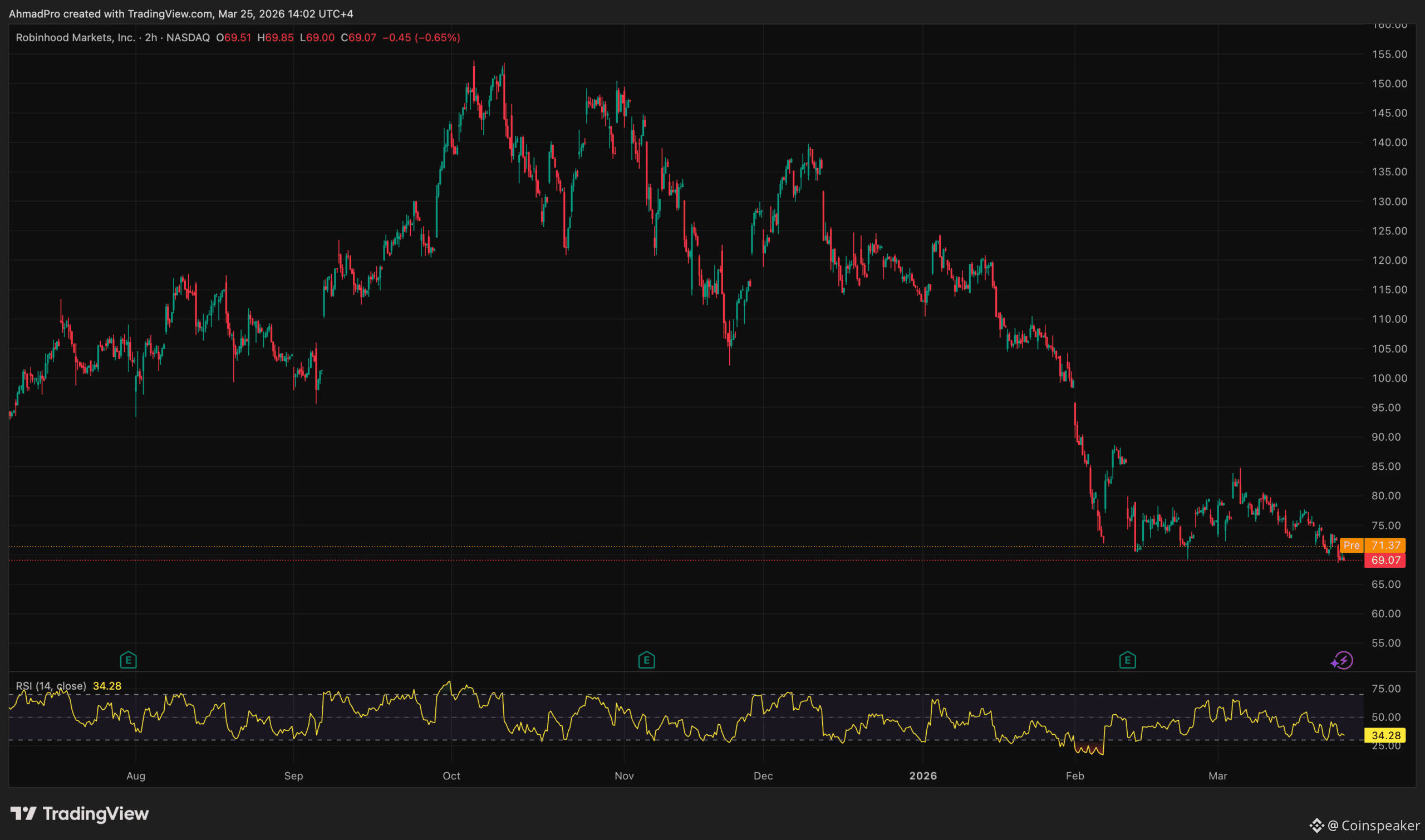Click the 50.00 level on RSI axis

coord(1386,717)
